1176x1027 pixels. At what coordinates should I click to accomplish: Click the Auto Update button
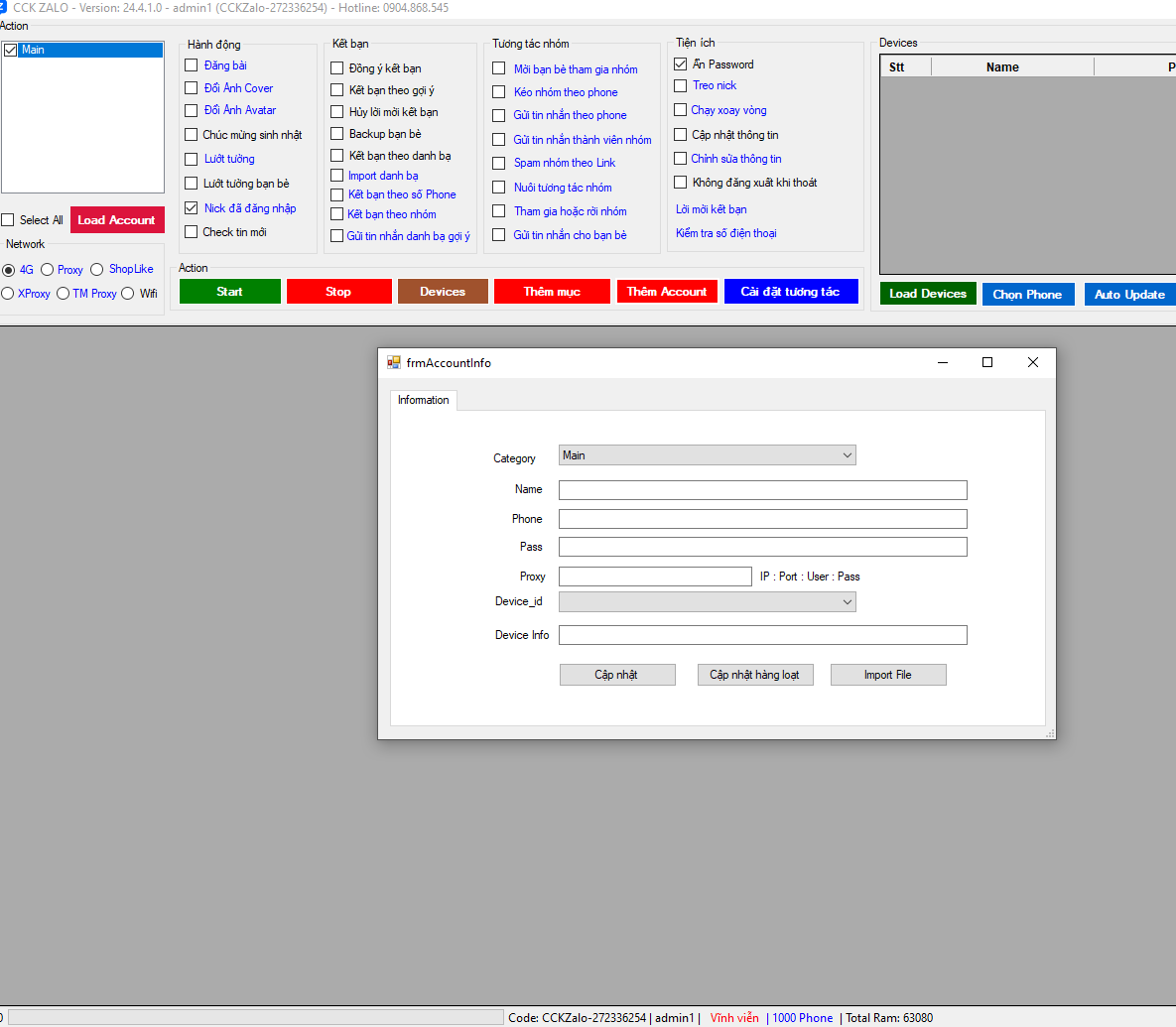click(1129, 294)
